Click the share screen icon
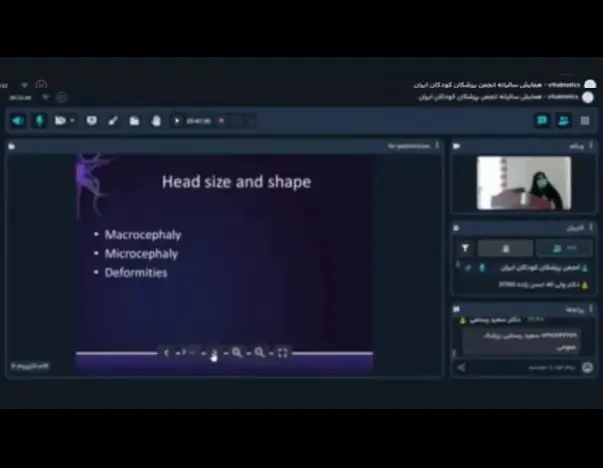The width and height of the screenshot is (603, 468). point(92,120)
